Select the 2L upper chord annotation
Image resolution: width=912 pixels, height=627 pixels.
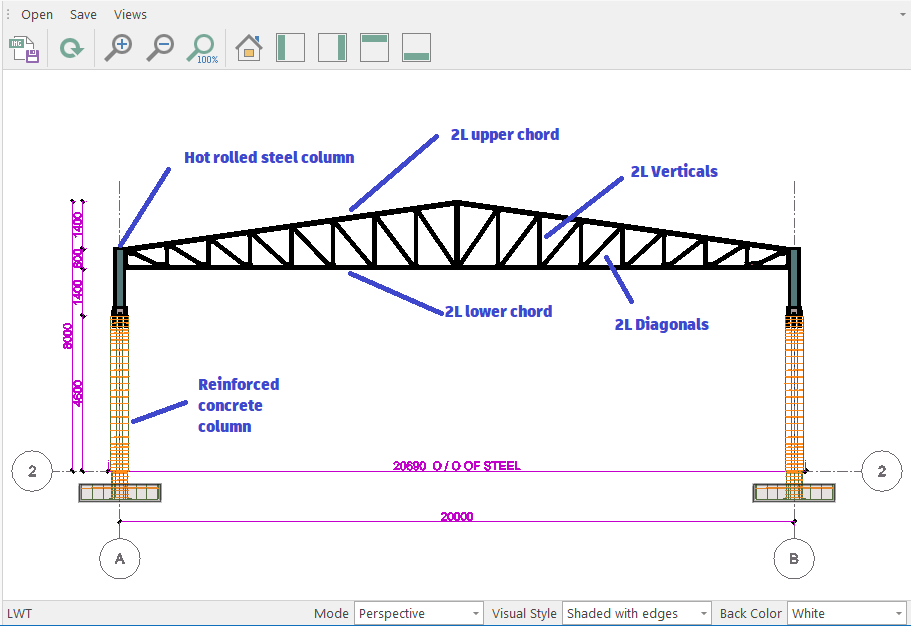505,135
